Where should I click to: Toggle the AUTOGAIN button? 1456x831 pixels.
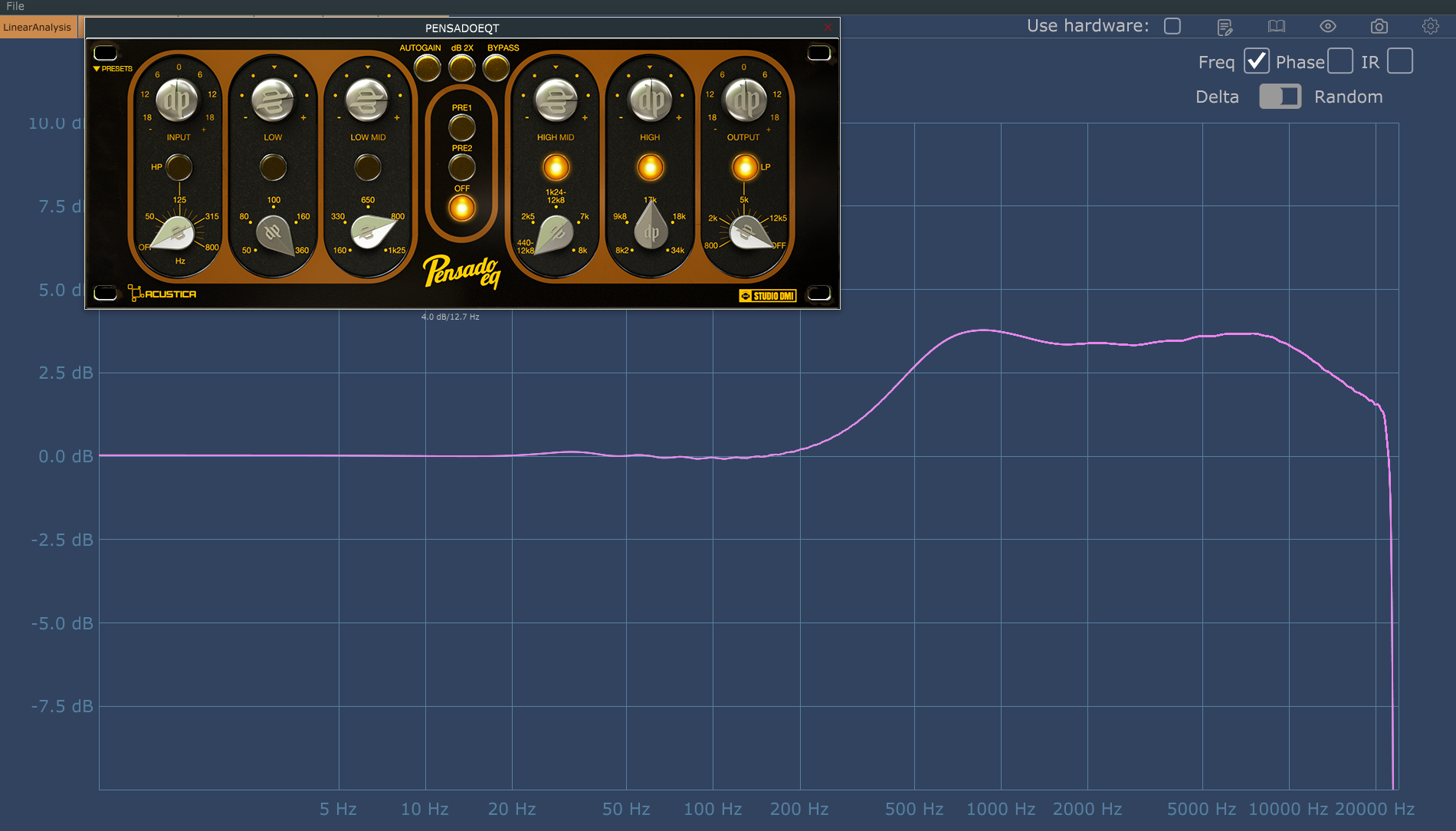click(427, 68)
